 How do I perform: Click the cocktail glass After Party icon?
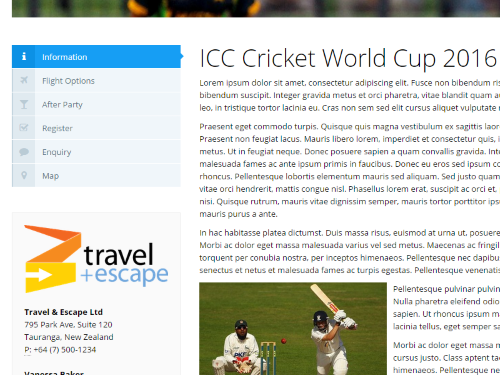[x=24, y=104]
